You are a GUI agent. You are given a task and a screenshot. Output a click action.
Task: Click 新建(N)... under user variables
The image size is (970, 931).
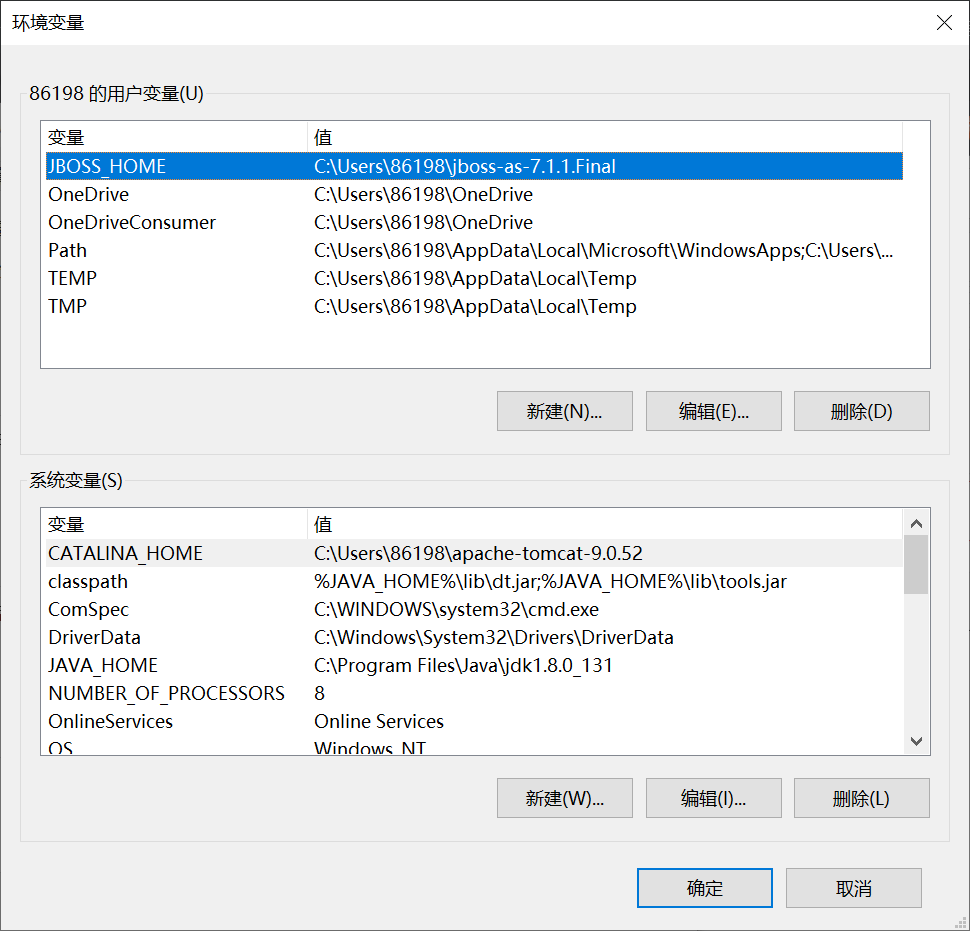tap(564, 411)
